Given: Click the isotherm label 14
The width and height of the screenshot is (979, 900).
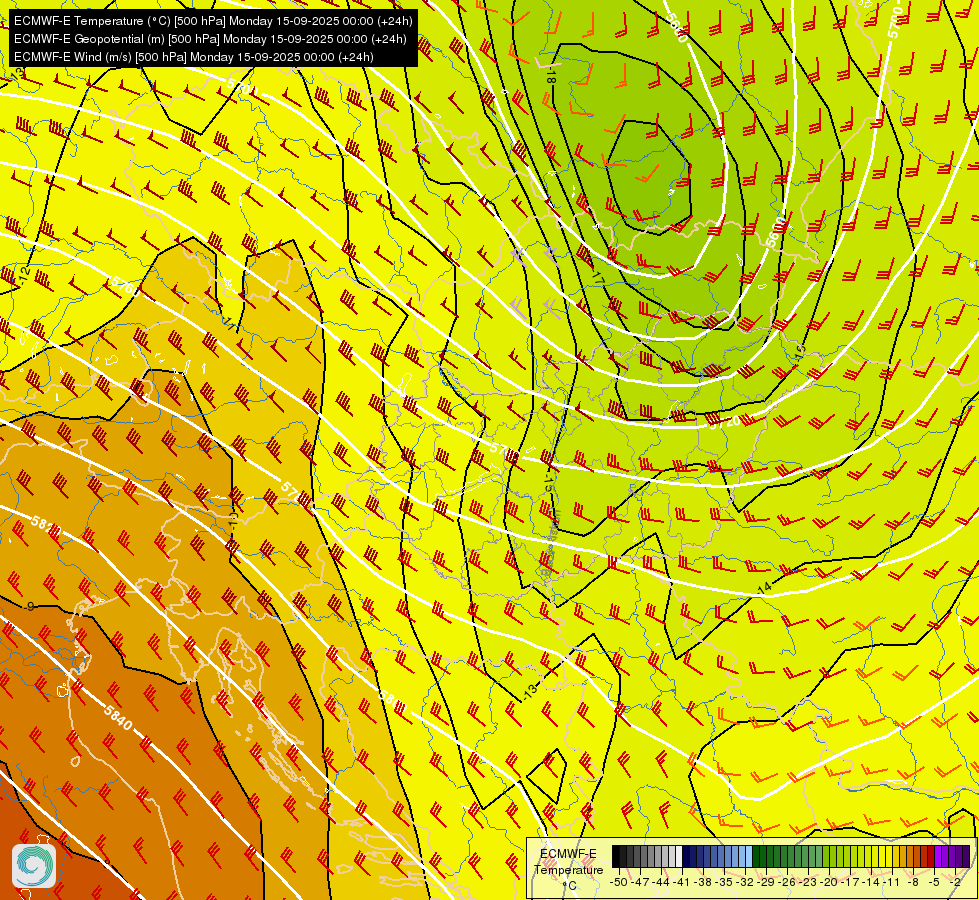Looking at the screenshot, I should pos(764,588).
